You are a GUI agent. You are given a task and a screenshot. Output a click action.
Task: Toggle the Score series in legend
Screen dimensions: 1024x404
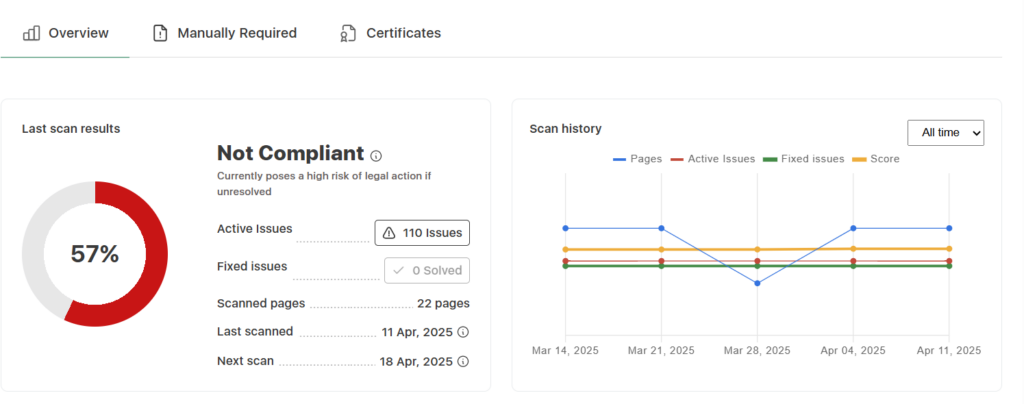877,159
